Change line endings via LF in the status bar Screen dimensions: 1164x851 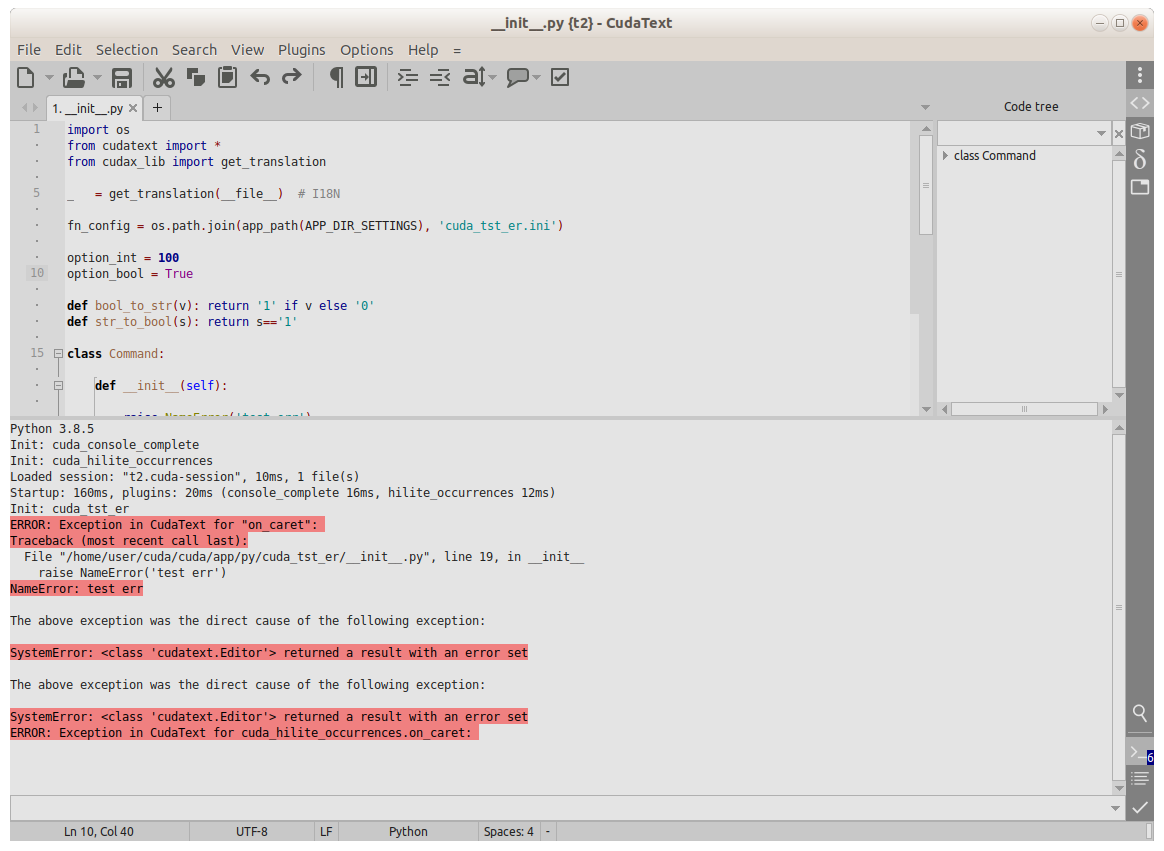pyautogui.click(x=326, y=832)
